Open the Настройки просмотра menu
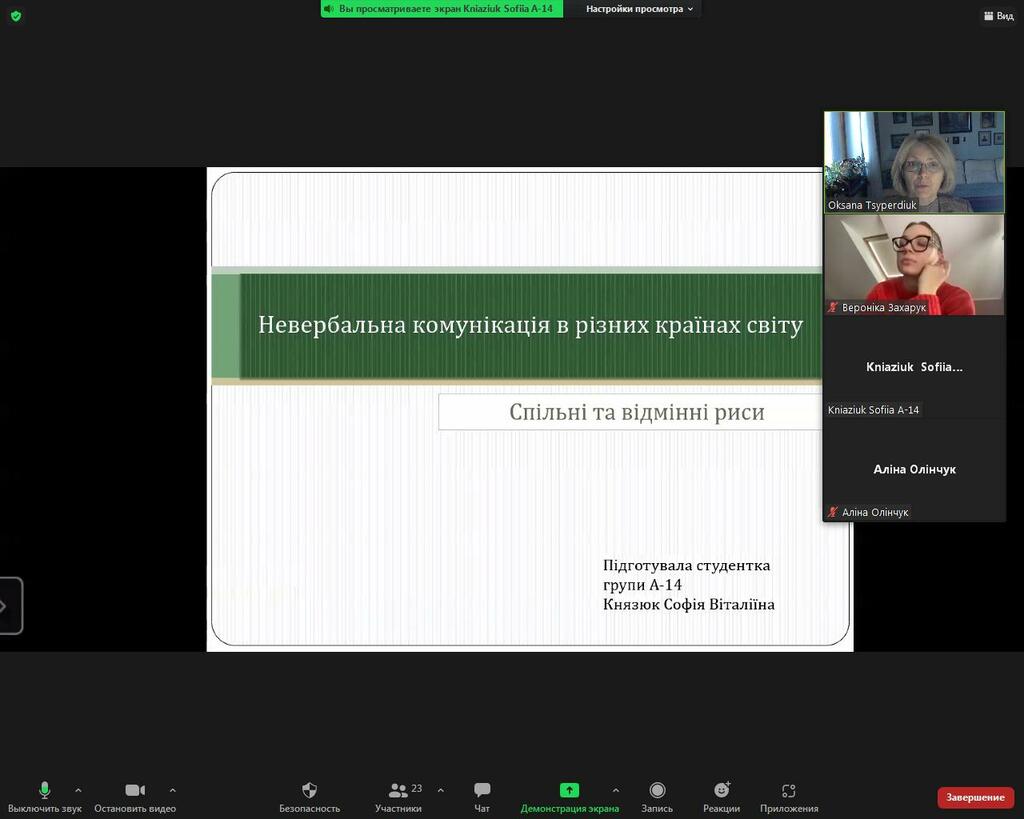The height and width of the screenshot is (819, 1024). (639, 9)
